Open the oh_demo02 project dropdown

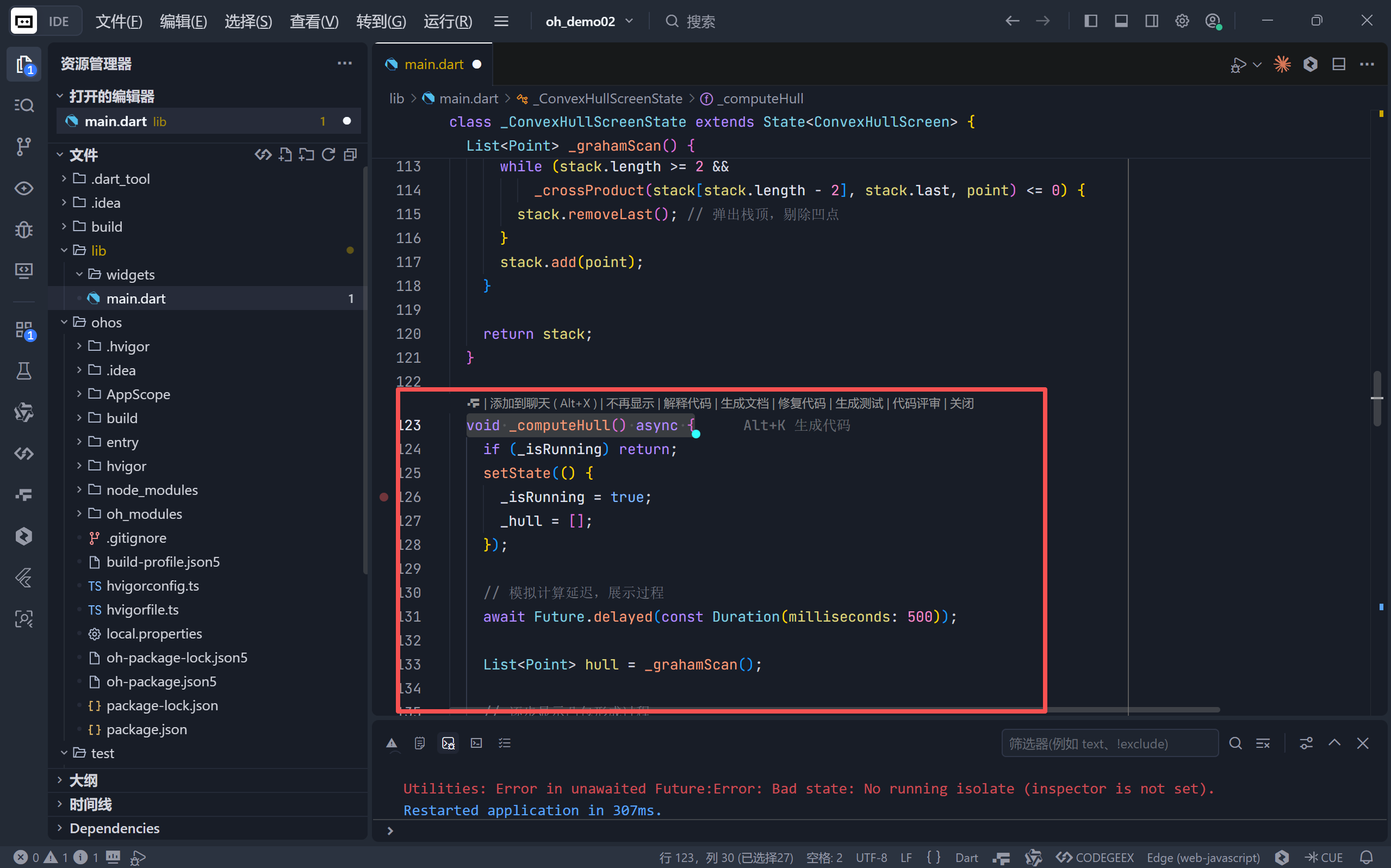click(589, 21)
